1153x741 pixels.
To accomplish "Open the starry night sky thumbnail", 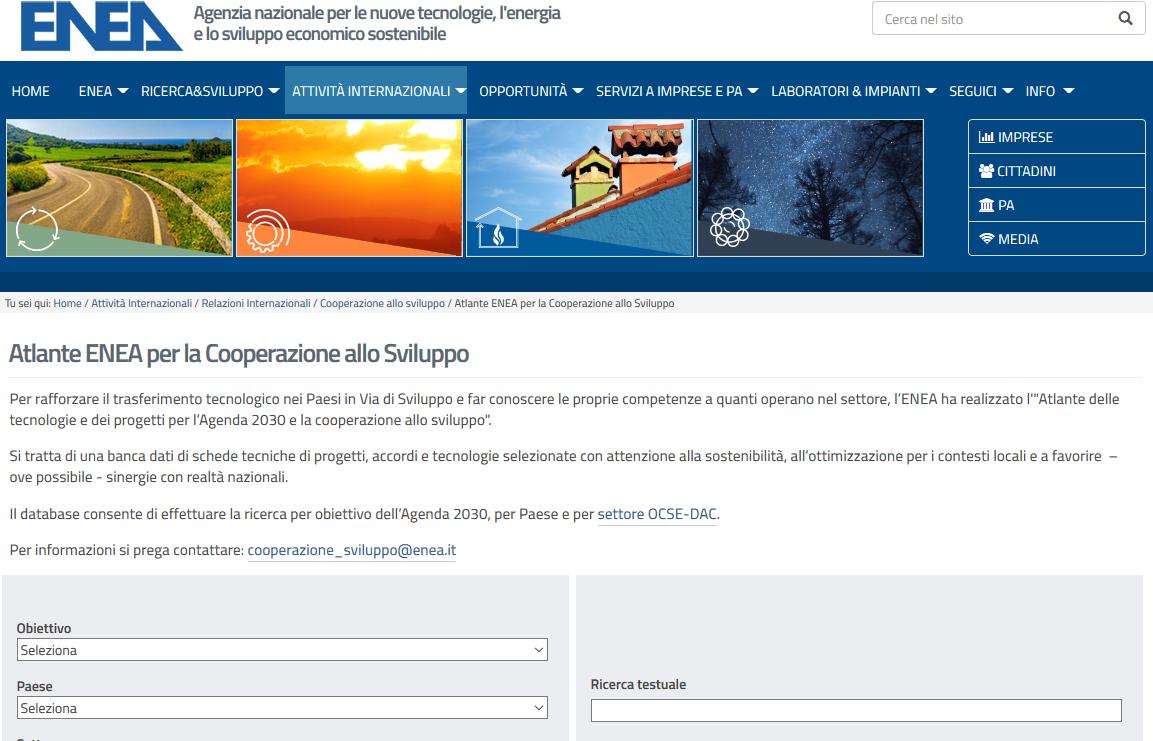I will (x=810, y=187).
